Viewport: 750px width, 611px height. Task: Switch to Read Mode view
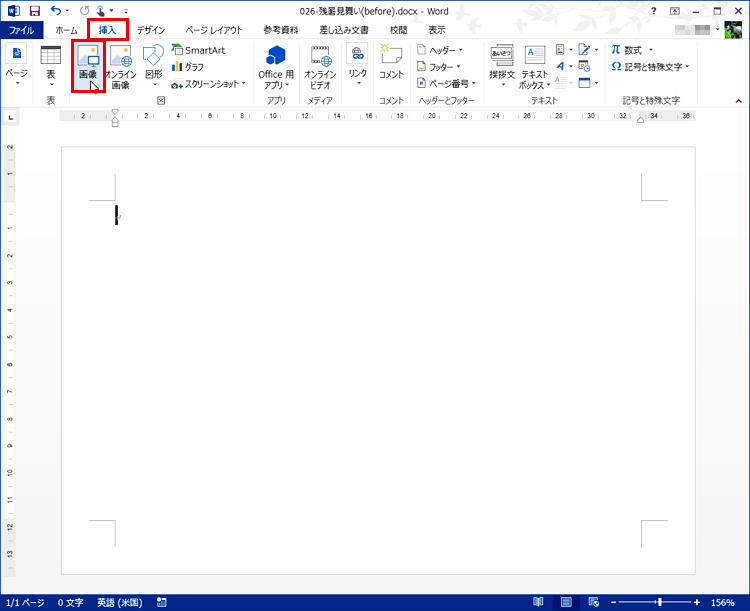click(538, 602)
